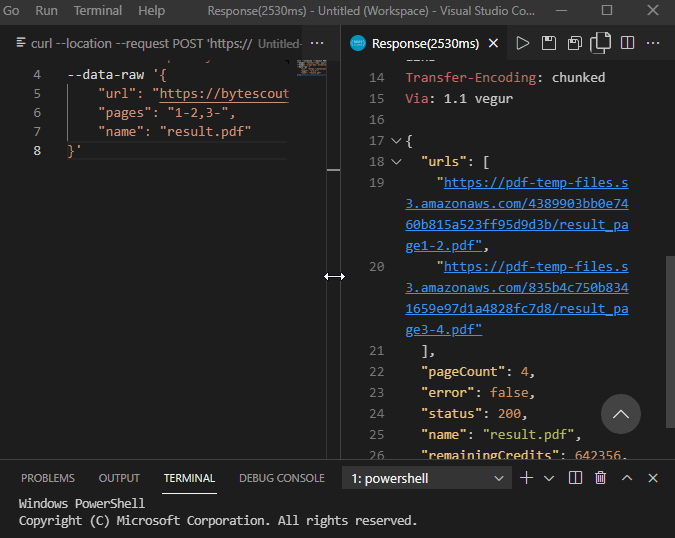
Task: Click the Transfer-Encoding: chunked header line
Action: 505,77
